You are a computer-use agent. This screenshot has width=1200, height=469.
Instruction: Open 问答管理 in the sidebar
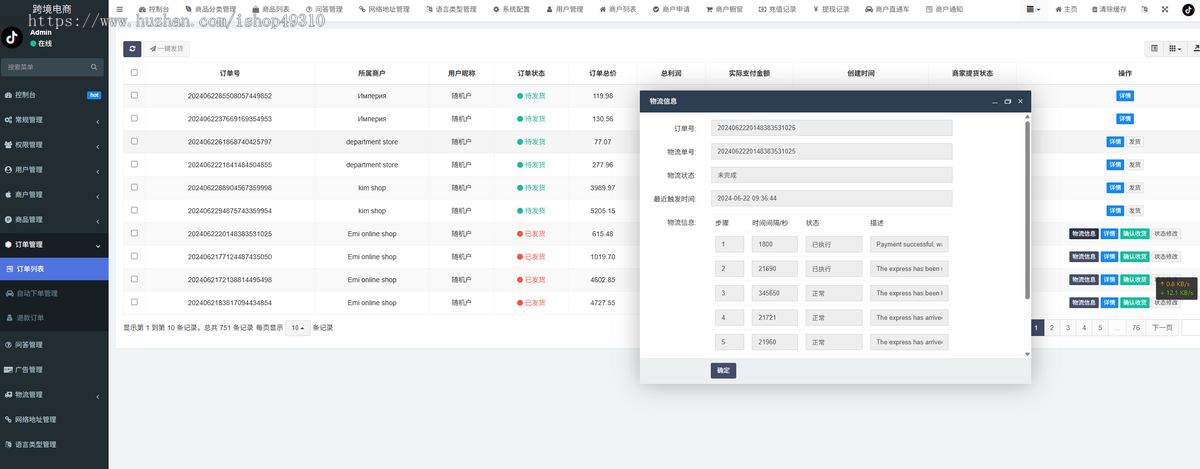(x=54, y=345)
